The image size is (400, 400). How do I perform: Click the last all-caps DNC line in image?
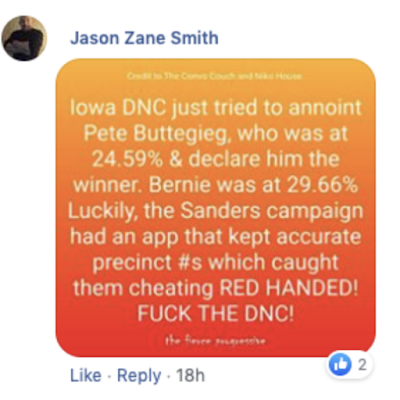tap(215, 313)
